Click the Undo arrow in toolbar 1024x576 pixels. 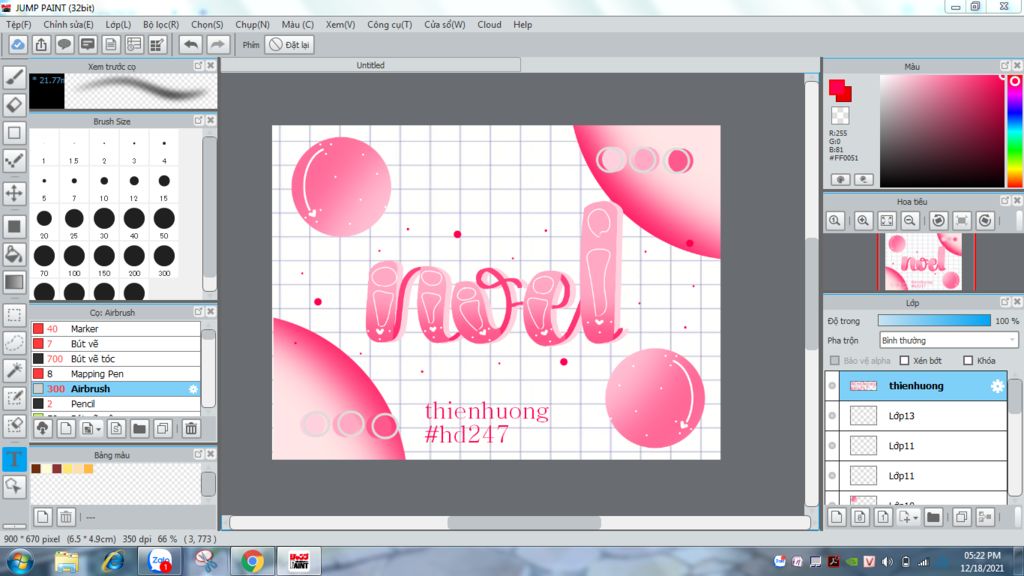(x=191, y=44)
